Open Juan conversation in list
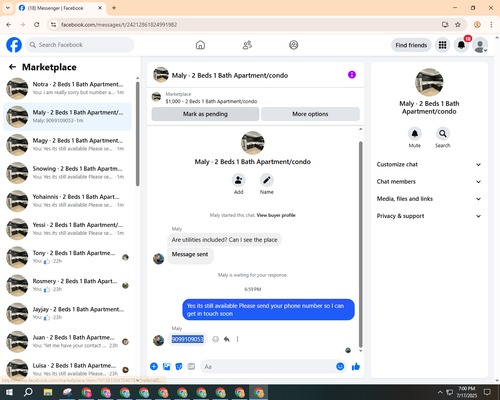 pyautogui.click(x=68, y=341)
